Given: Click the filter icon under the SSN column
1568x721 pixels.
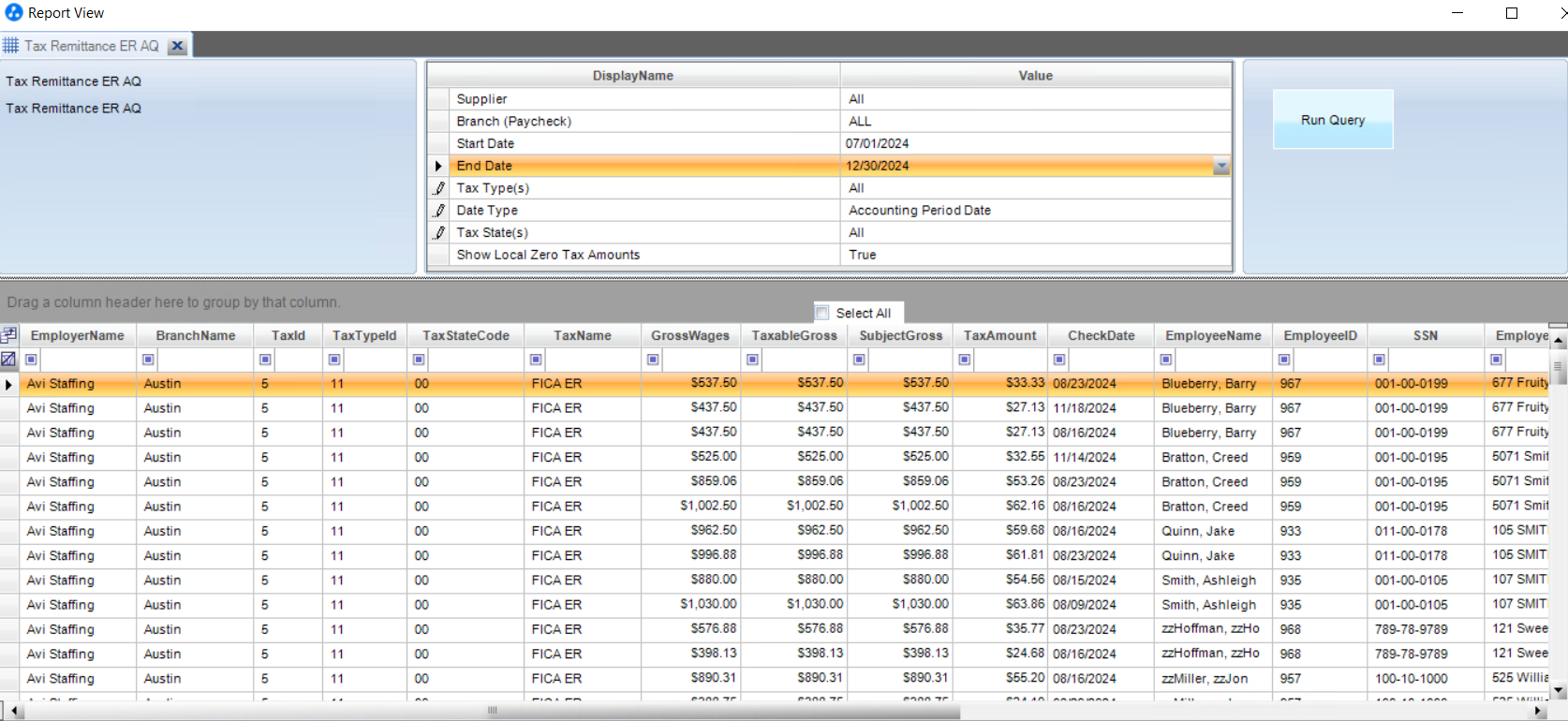Looking at the screenshot, I should 1379,360.
